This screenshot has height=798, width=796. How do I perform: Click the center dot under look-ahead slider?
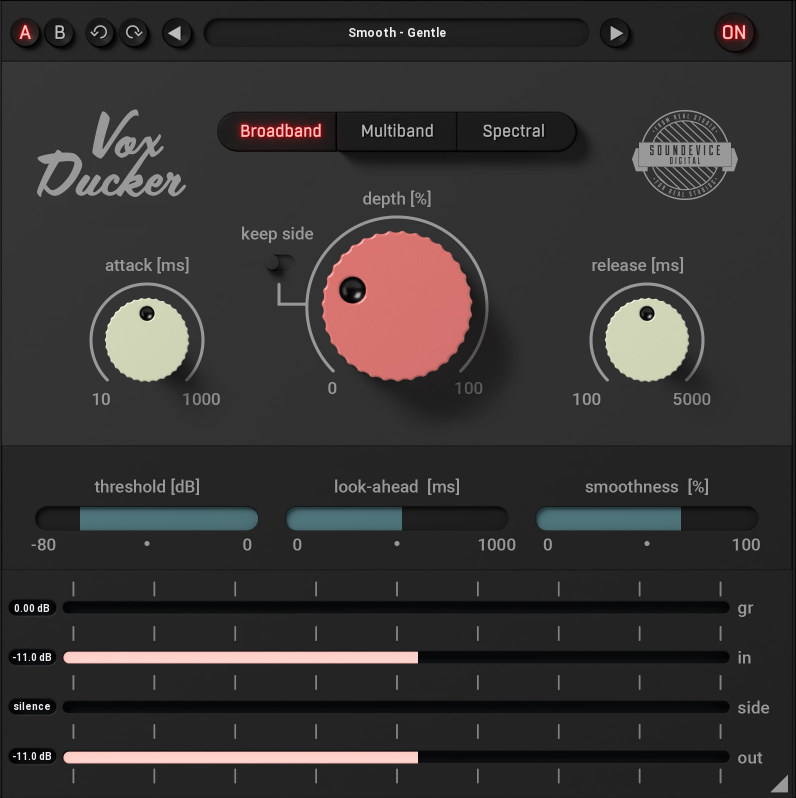coord(397,544)
